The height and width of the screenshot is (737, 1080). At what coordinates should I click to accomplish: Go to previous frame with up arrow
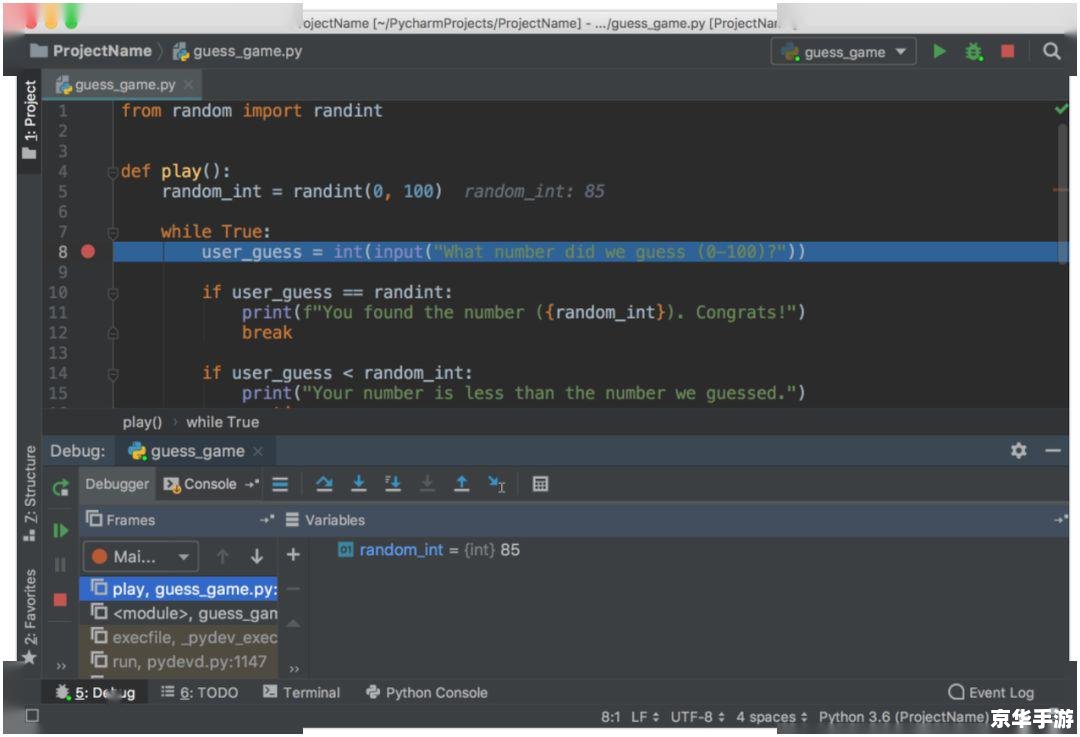[x=222, y=556]
